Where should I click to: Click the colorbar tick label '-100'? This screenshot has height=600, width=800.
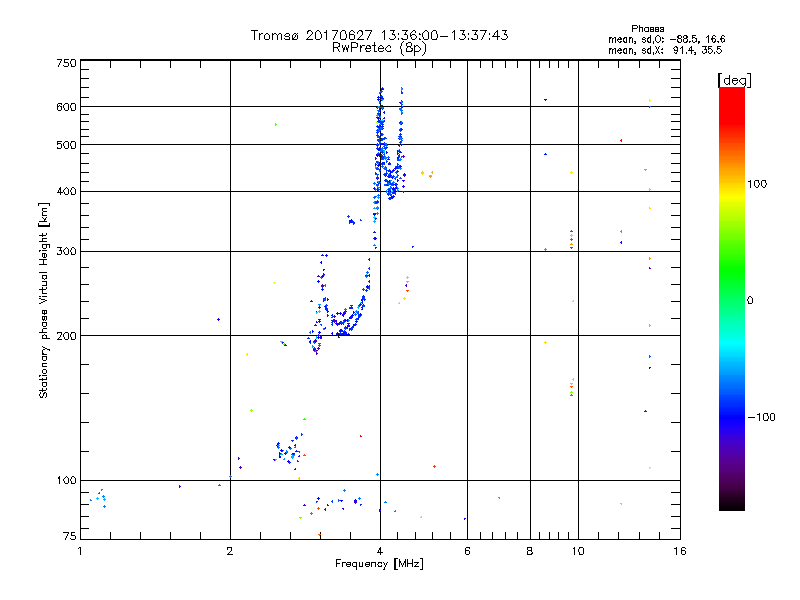point(762,417)
